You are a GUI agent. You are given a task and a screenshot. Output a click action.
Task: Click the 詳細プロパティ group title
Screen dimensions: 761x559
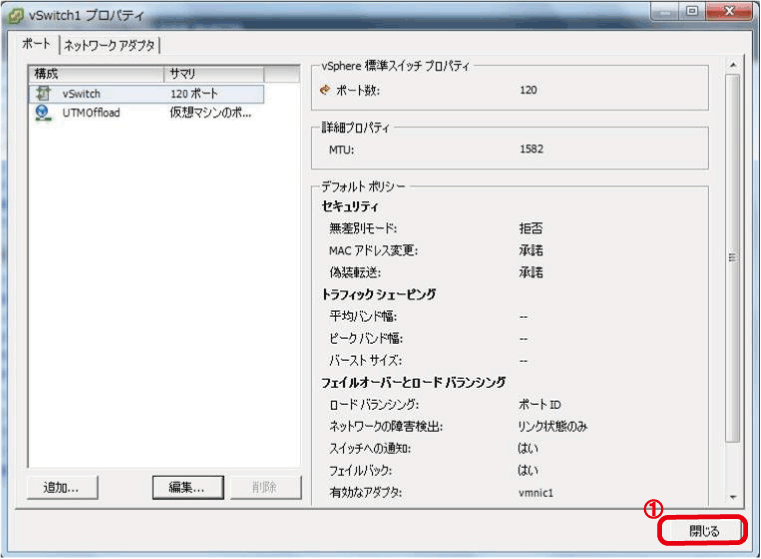(x=355, y=127)
